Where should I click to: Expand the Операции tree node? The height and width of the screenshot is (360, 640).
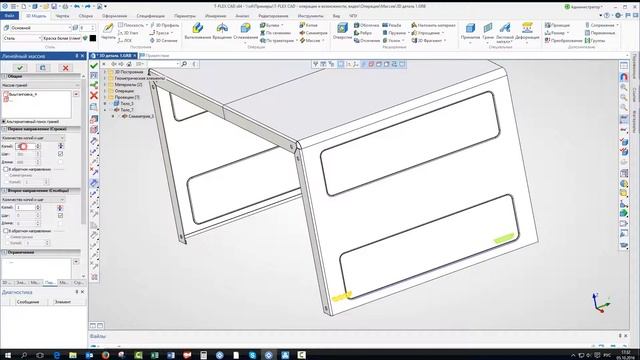[105, 91]
